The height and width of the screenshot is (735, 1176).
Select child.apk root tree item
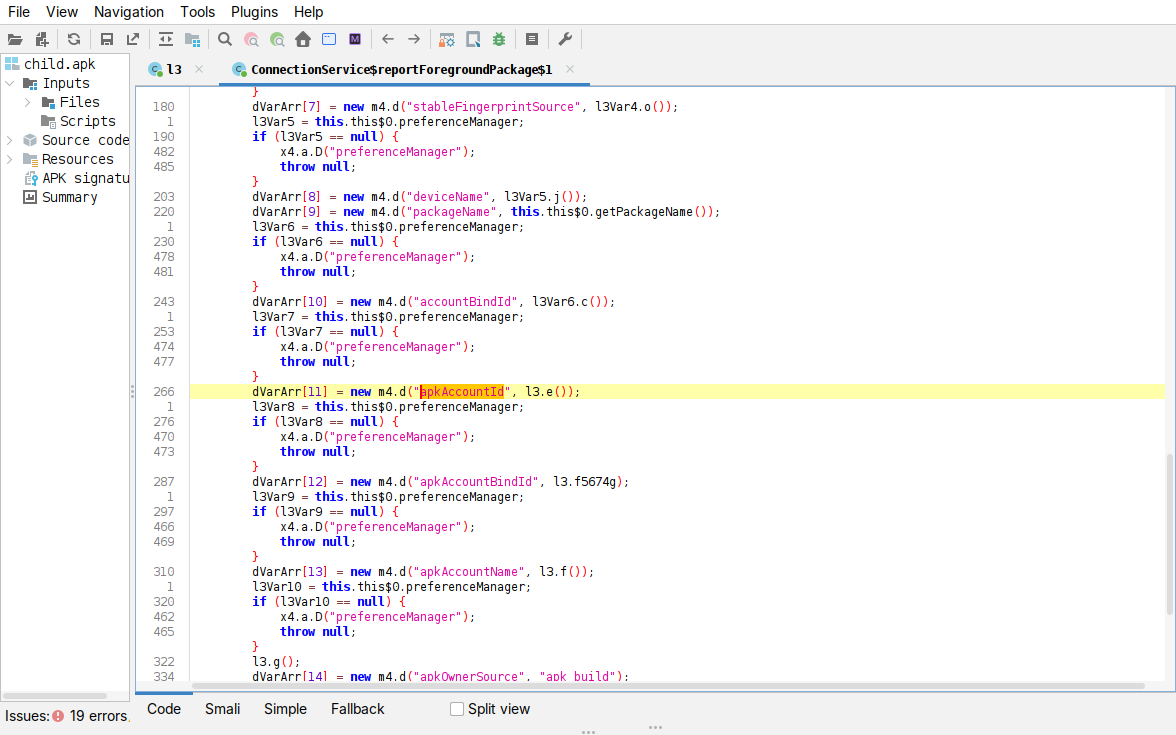59,64
